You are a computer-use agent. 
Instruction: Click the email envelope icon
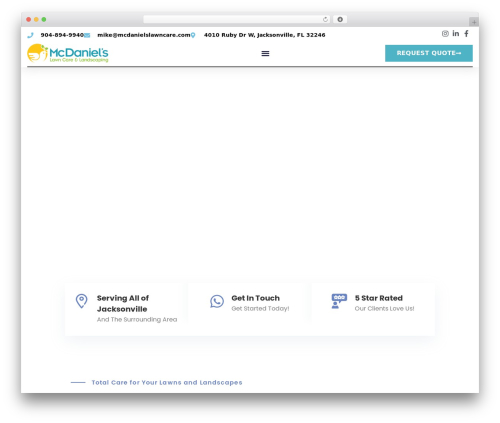(87, 35)
